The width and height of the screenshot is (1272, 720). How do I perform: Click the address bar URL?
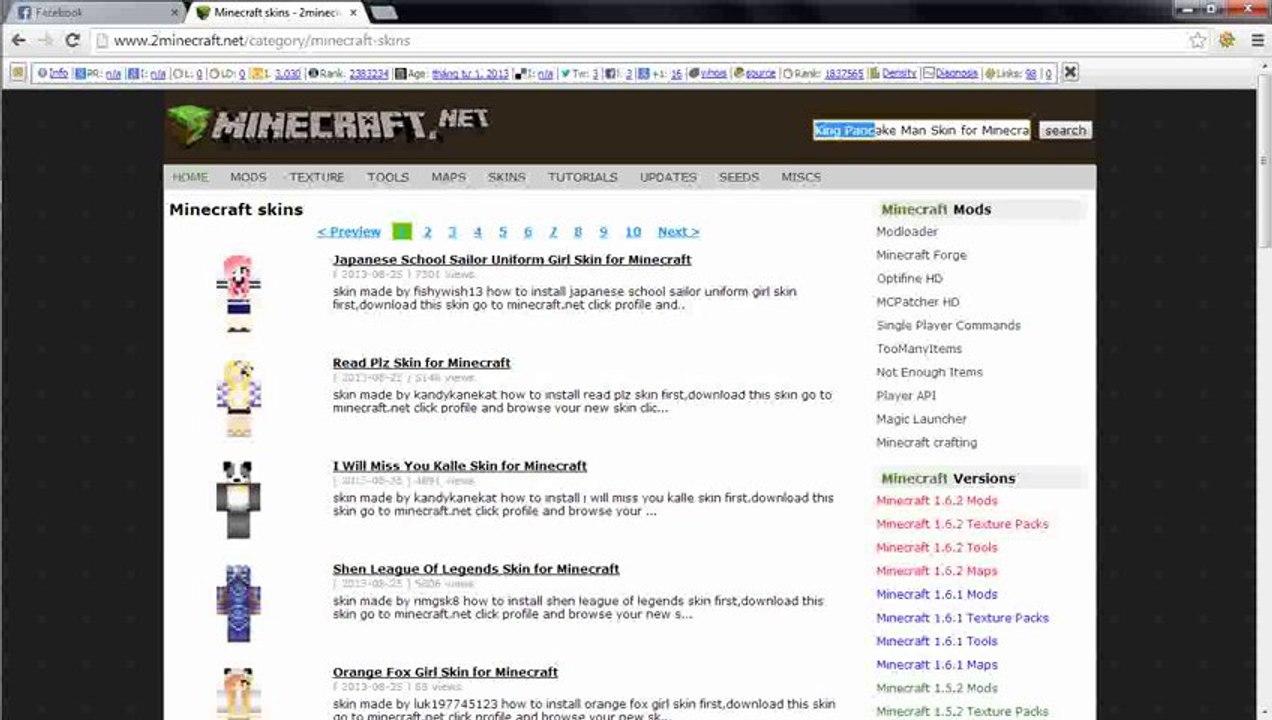tap(262, 41)
